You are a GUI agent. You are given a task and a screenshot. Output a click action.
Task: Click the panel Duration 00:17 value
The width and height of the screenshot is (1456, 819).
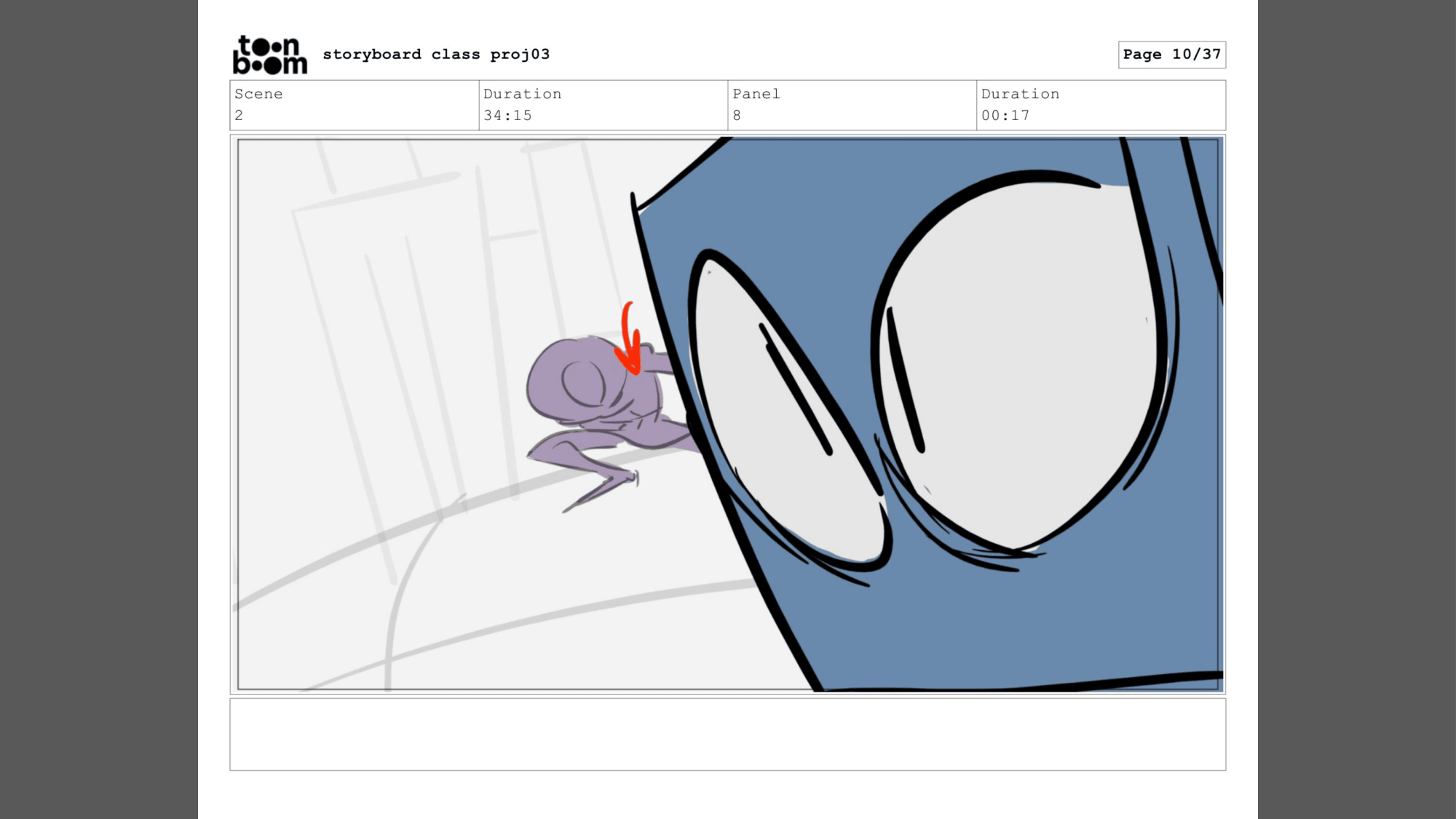point(1005,116)
